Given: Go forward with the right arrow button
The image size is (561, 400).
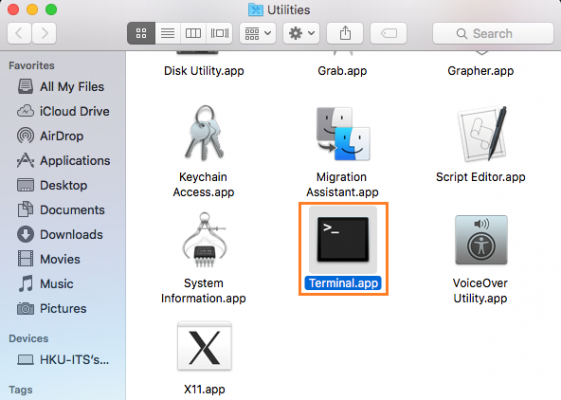Looking at the screenshot, I should [44, 33].
